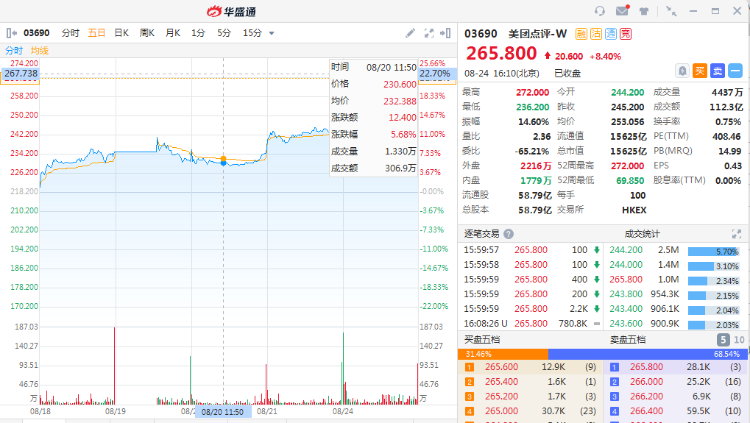This screenshot has width=750, height=423.
Task: Click the 宽 red tag icon
Action: pos(626,34)
